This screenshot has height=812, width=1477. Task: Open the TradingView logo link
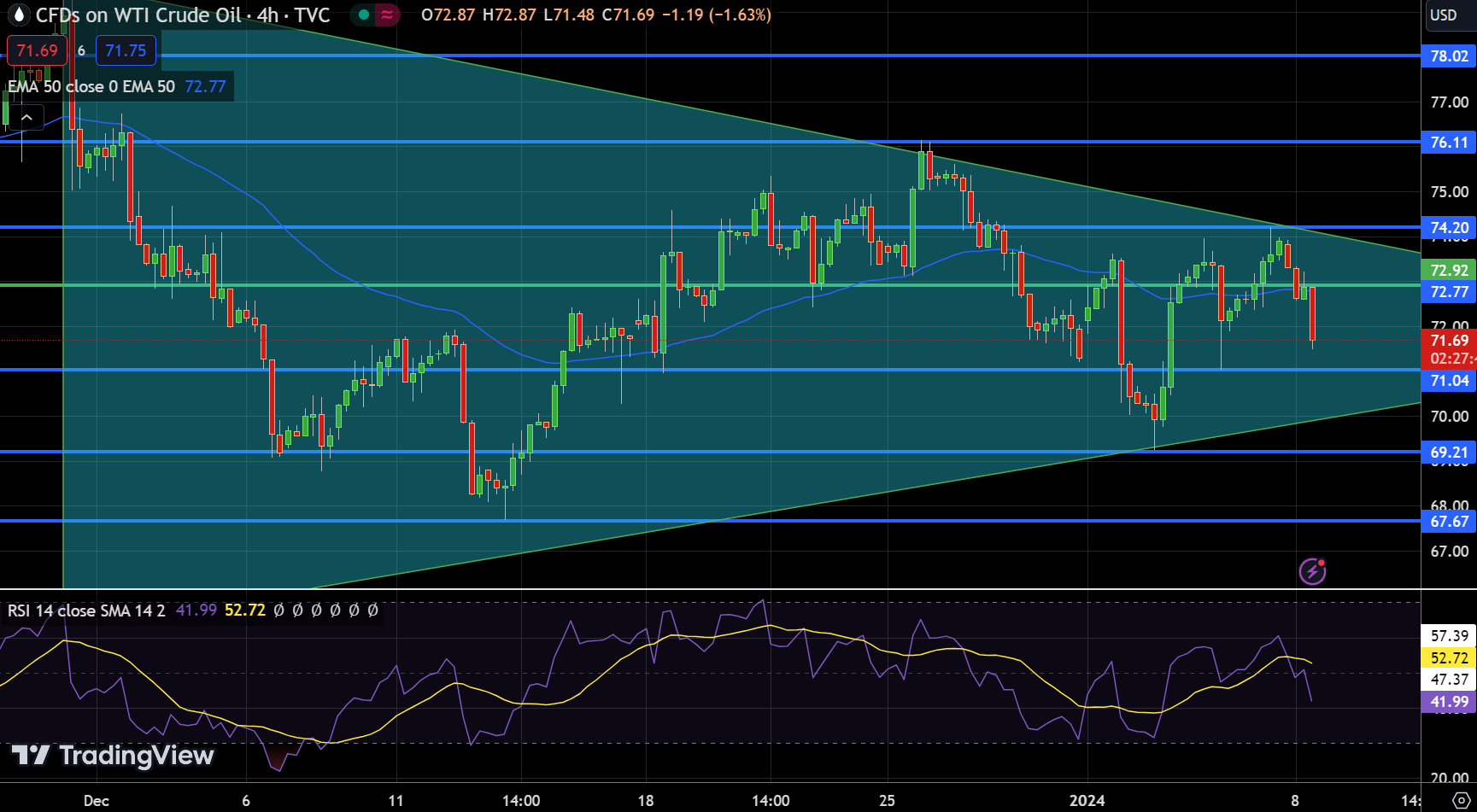point(113,755)
